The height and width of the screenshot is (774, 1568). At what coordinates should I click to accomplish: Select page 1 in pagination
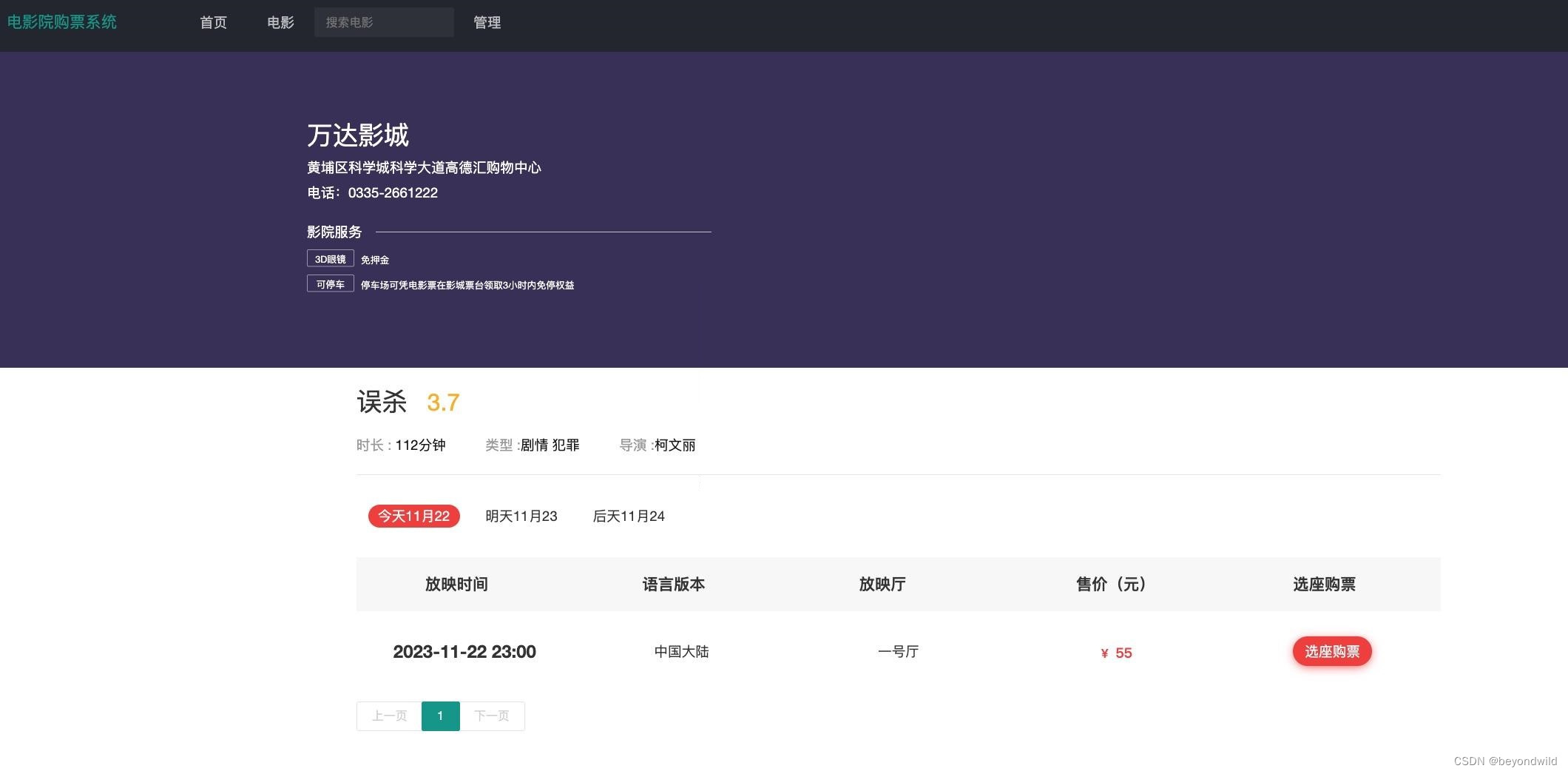point(440,716)
